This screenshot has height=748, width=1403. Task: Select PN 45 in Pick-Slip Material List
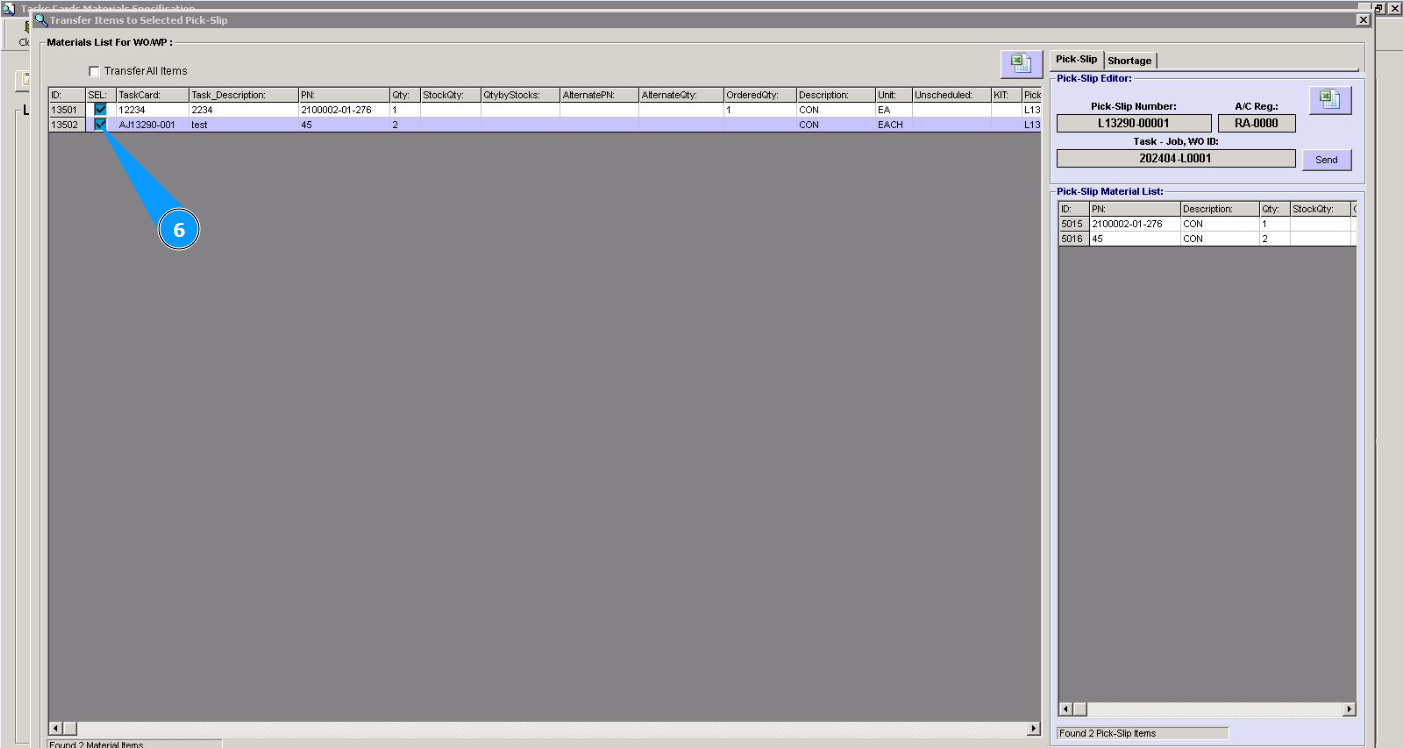pyautogui.click(x=1134, y=239)
